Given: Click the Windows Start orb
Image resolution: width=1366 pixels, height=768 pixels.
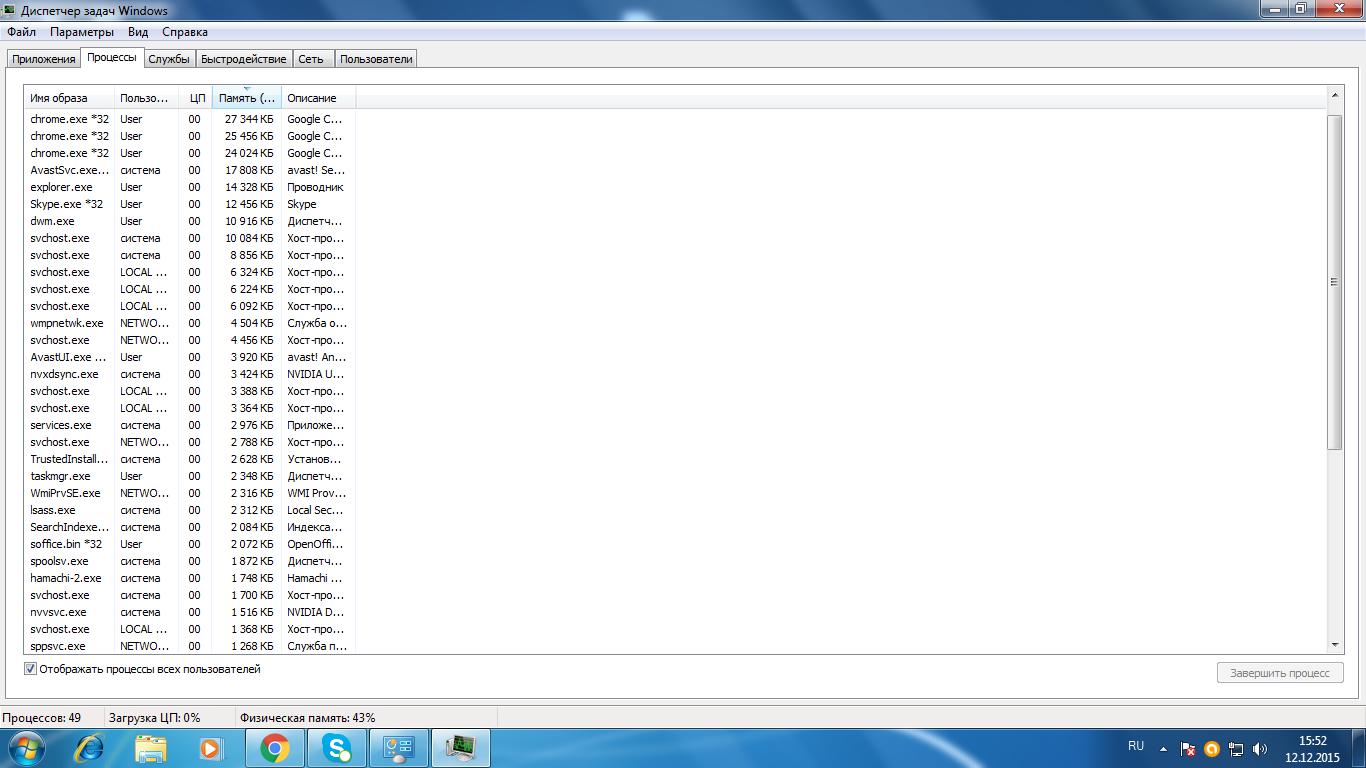Looking at the screenshot, I should 25,748.
